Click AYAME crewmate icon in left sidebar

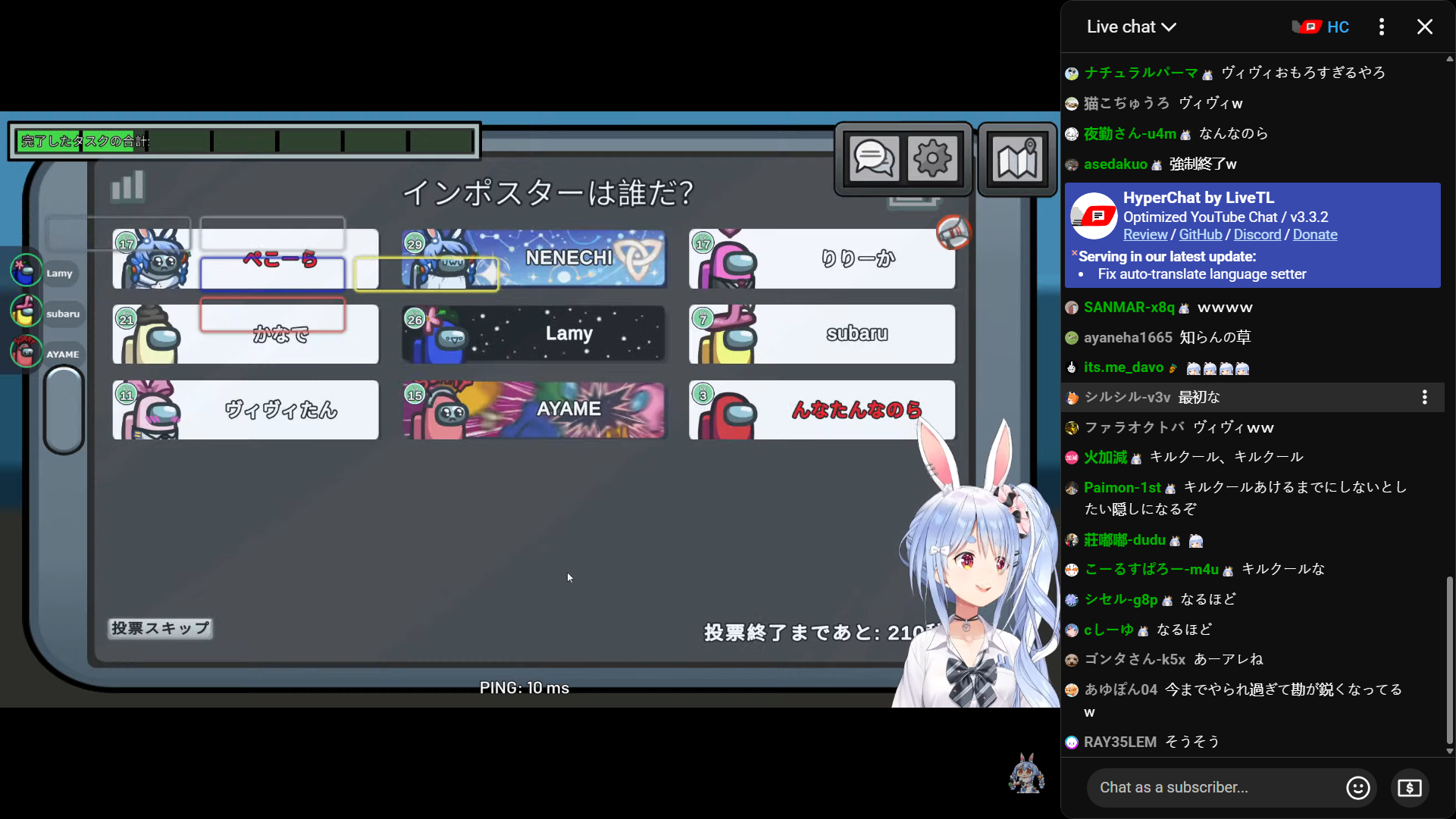[x=26, y=352]
